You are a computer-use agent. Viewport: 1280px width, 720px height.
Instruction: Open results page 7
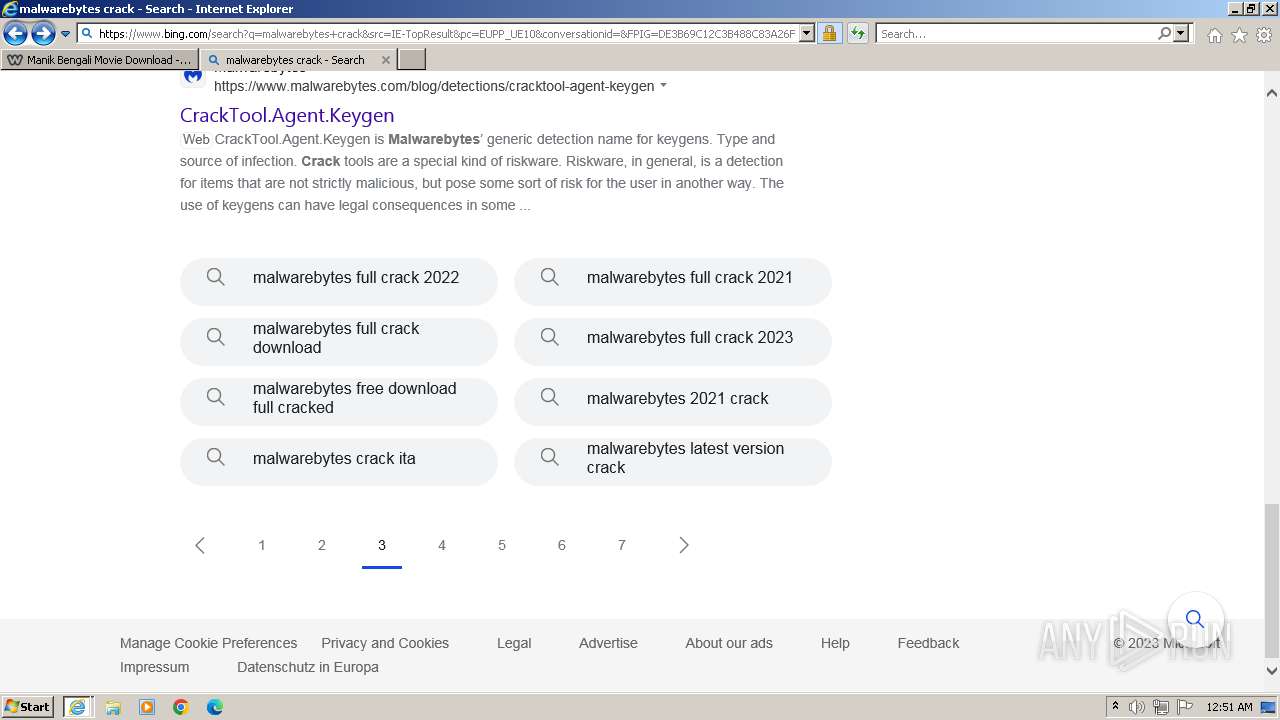622,545
